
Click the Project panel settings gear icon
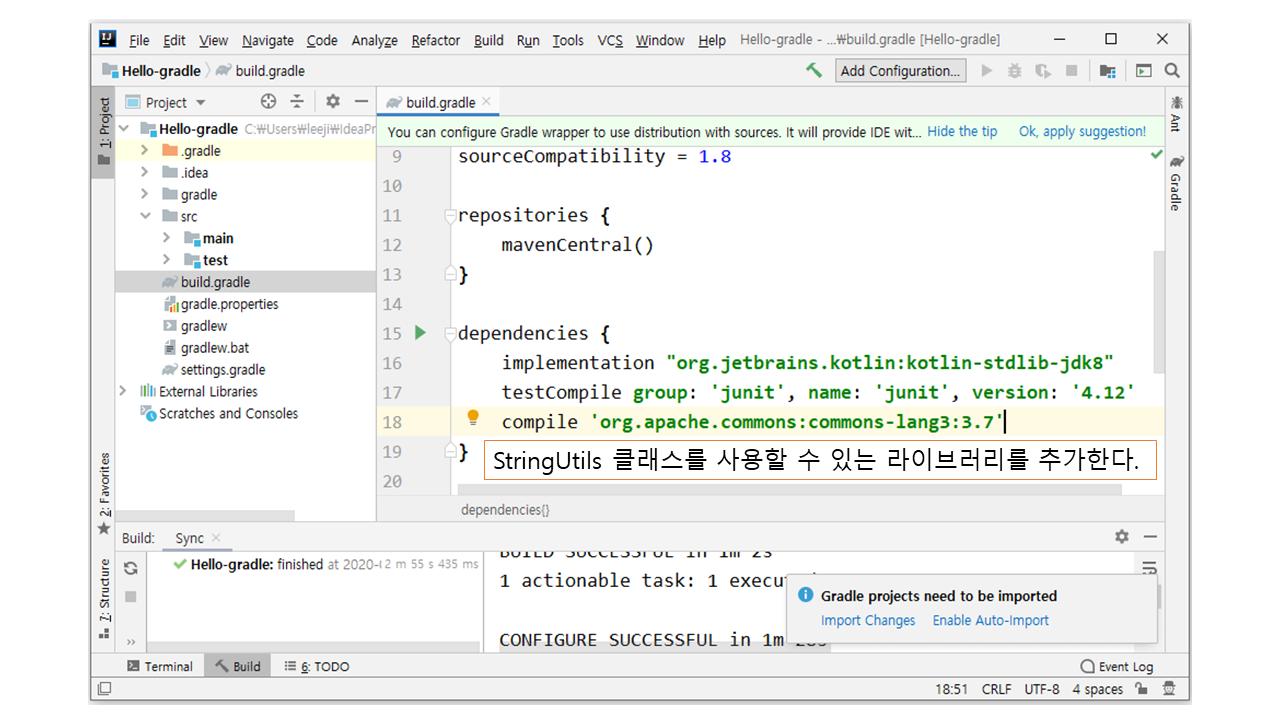pos(333,102)
